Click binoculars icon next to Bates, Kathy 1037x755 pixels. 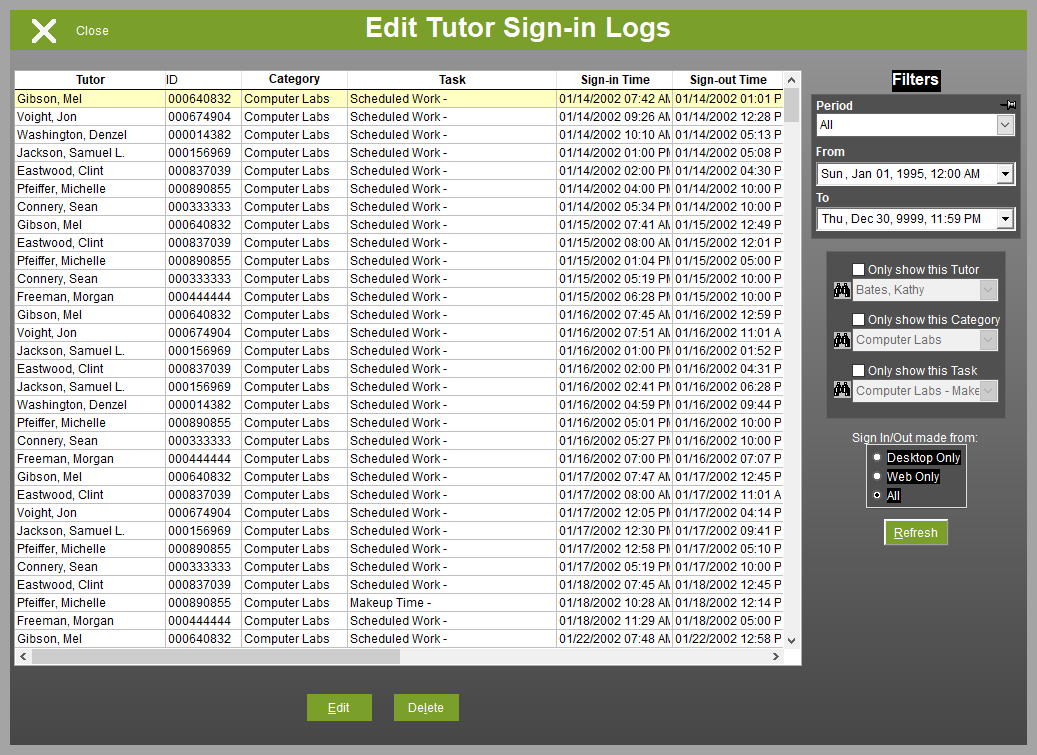842,290
